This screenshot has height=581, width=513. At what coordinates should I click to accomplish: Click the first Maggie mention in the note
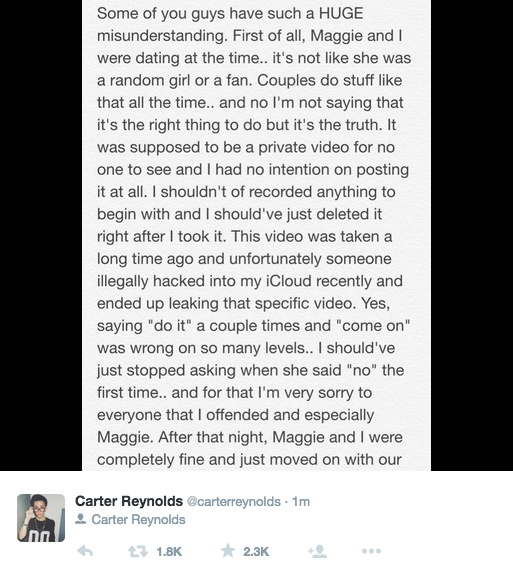pyautogui.click(x=337, y=37)
